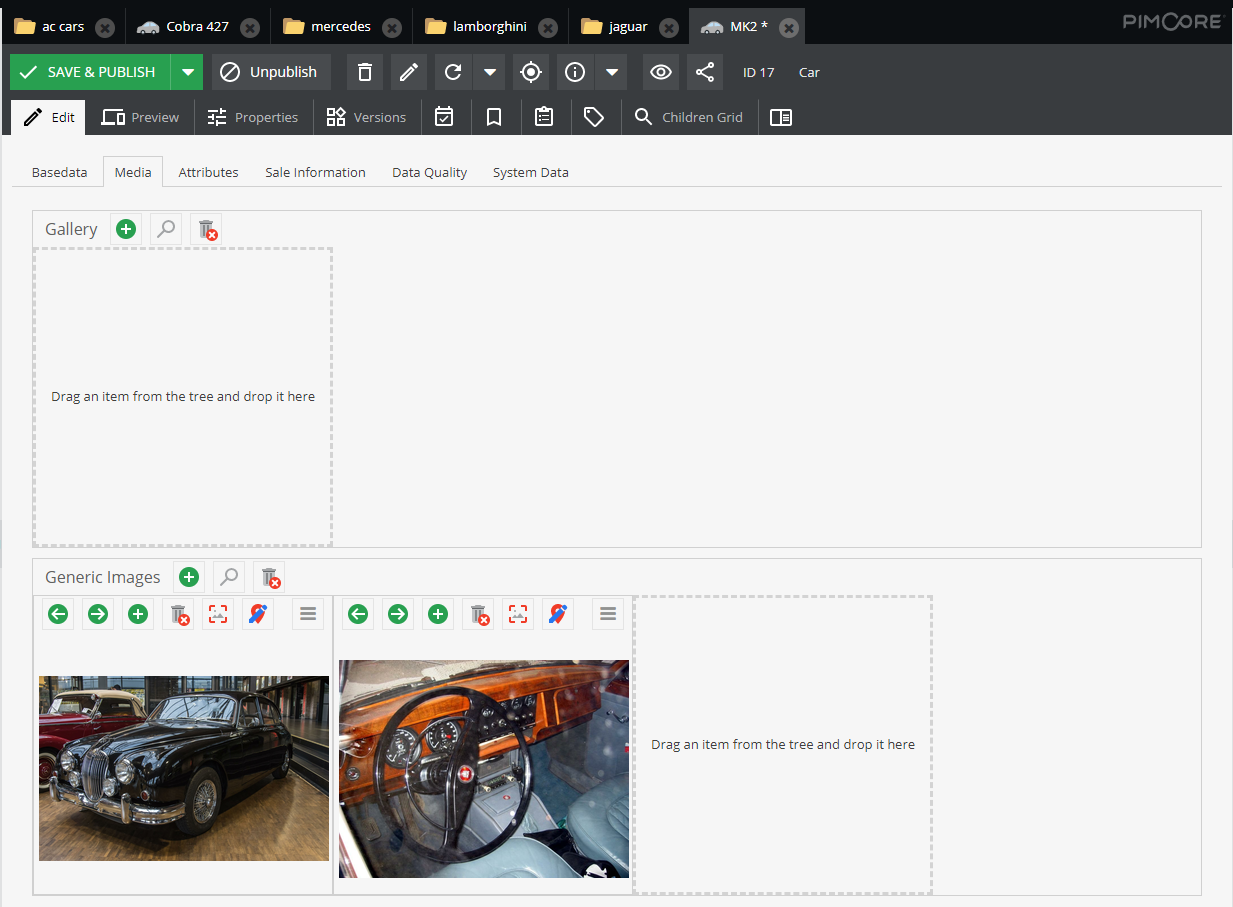Viewport: 1233px width, 907px height.
Task: Switch to the Cobra 427 tab
Action: click(198, 27)
